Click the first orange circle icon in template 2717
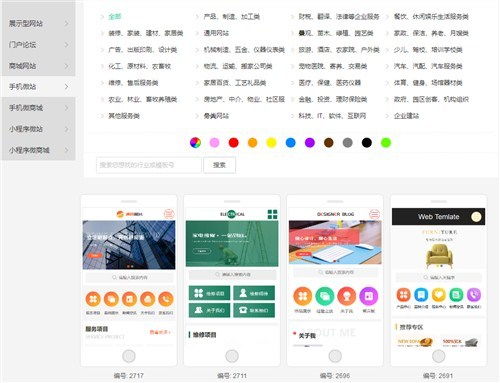500x383 pixels. [93, 299]
